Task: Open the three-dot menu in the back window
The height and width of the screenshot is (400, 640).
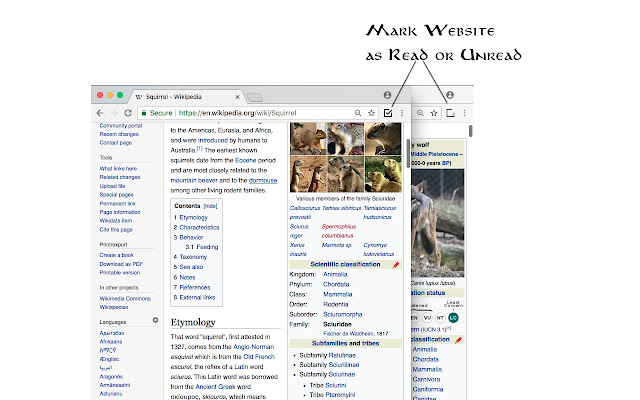Action: [x=464, y=113]
